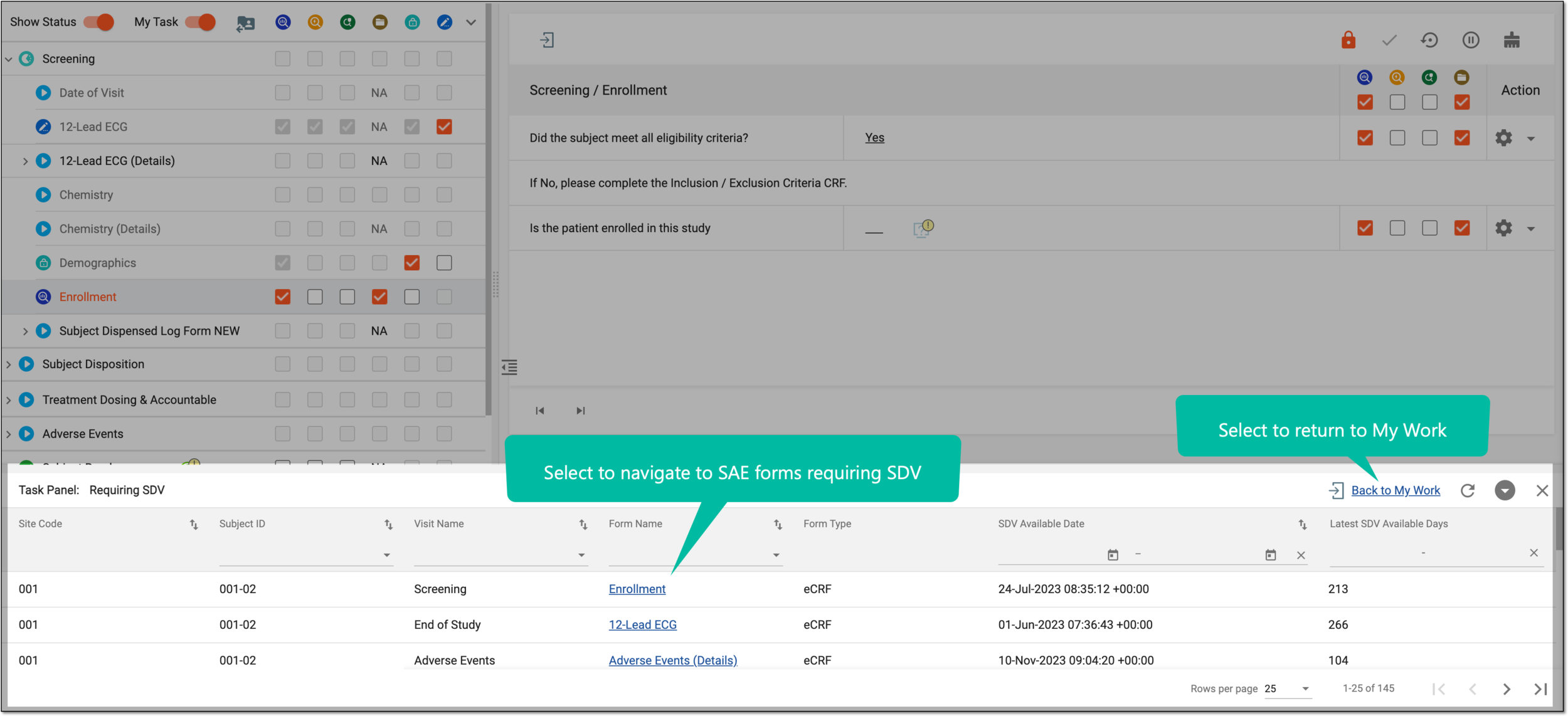Screen dimensions: 1568x716
Task: Open the Adverse Events (Details) form link
Action: tap(673, 660)
